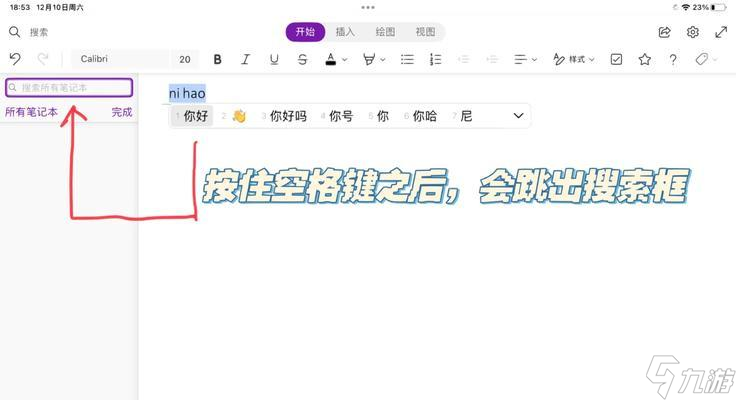Expand the IME candidate list chevron
The width and height of the screenshot is (736, 400).
coord(518,115)
